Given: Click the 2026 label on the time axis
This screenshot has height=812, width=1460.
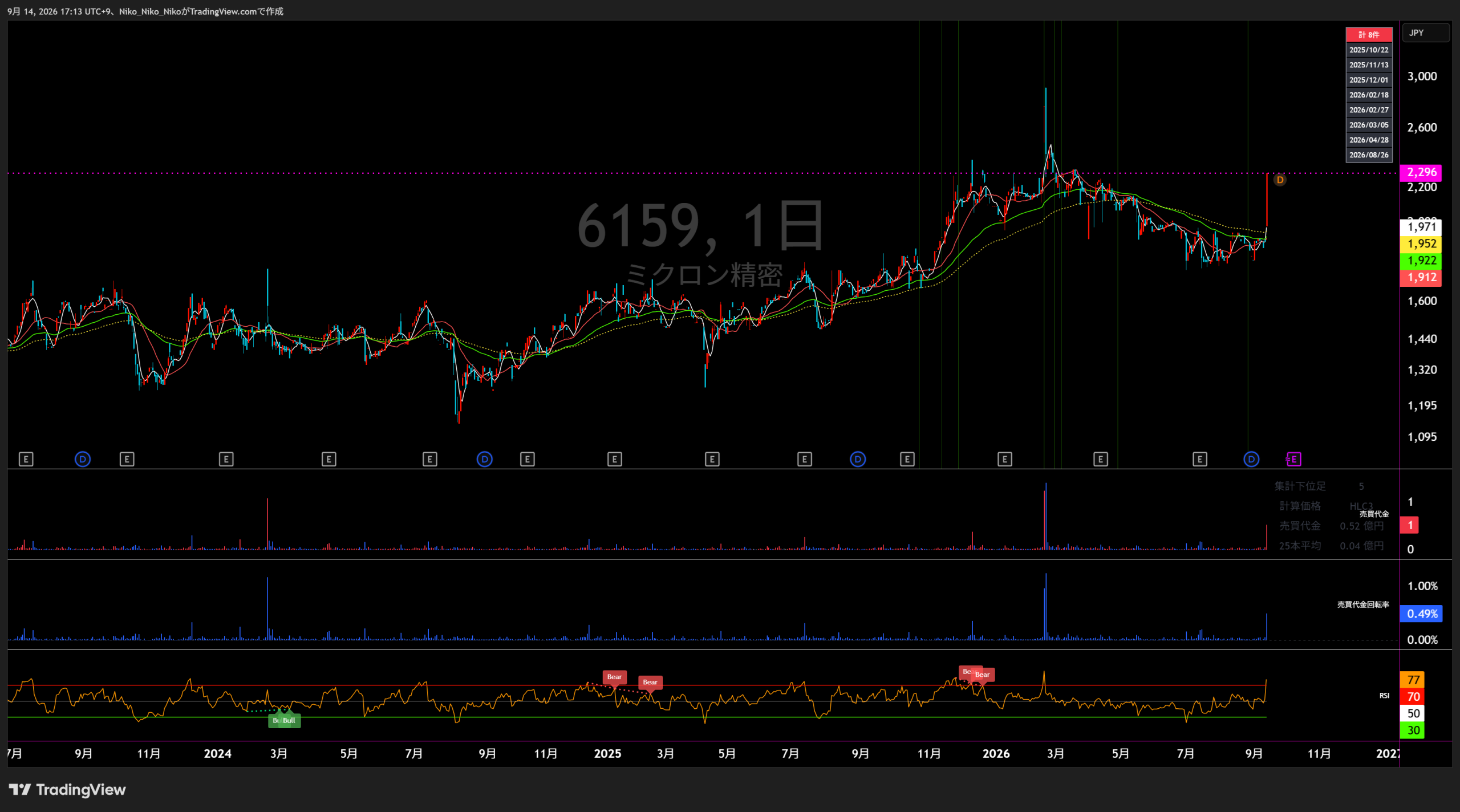Looking at the screenshot, I should [x=996, y=754].
